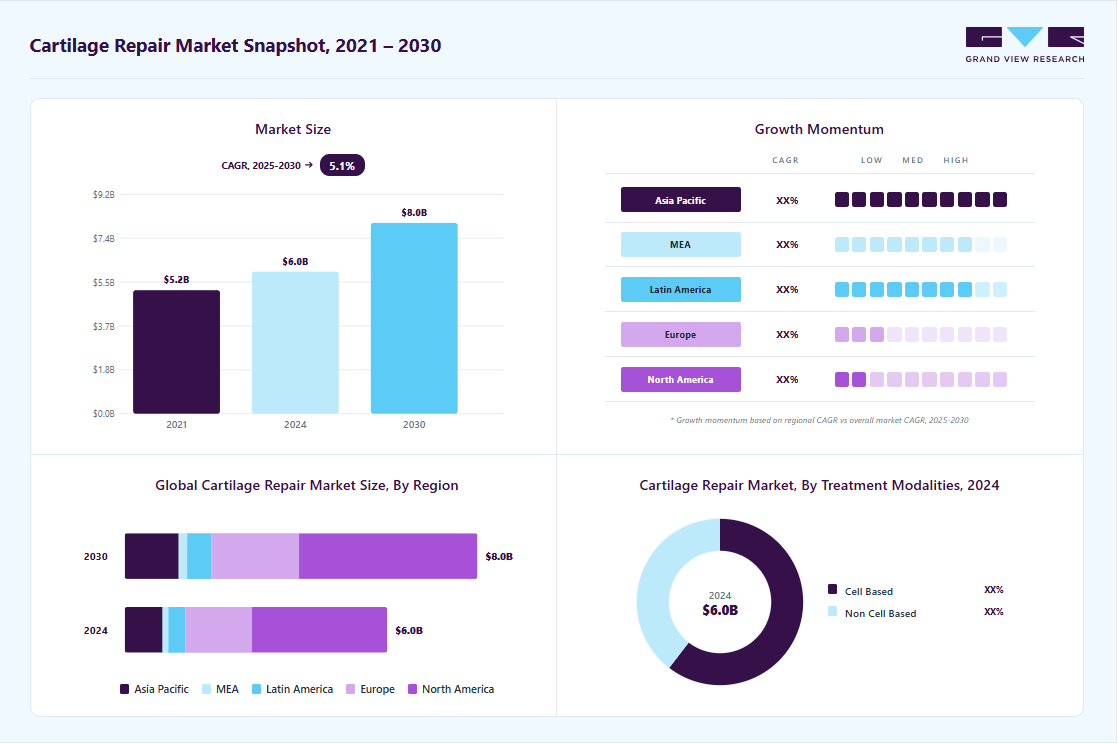This screenshot has height=744, width=1118.
Task: Select the 2030 bright blue bar
Action: [414, 318]
